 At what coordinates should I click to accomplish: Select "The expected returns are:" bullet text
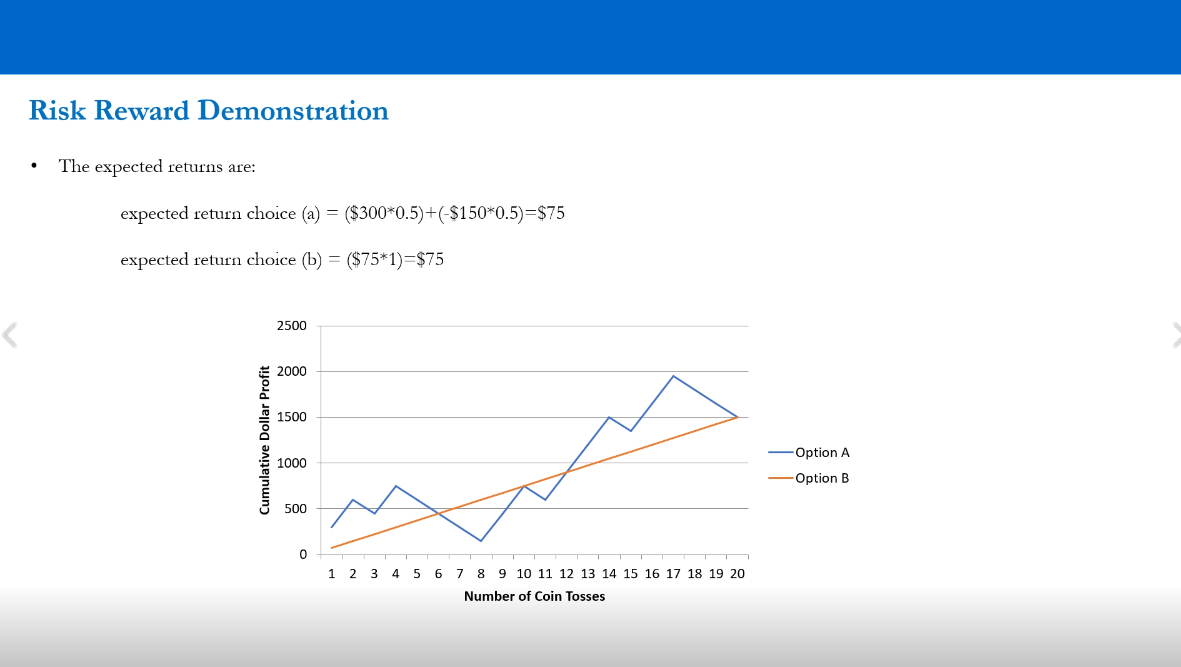(x=157, y=166)
